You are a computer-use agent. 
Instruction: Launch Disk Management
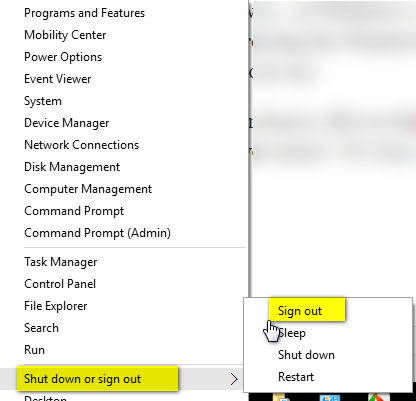[72, 167]
